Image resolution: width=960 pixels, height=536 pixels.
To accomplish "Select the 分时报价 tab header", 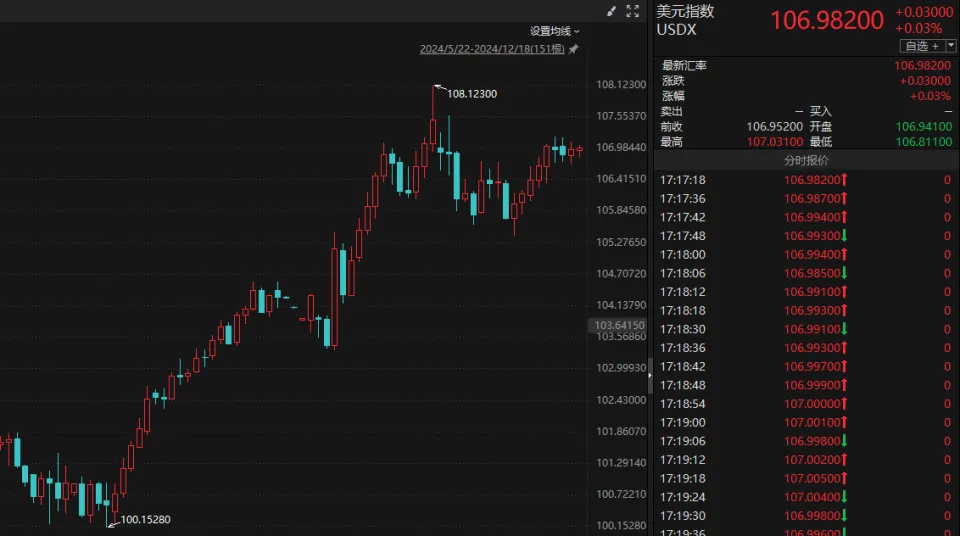I will pos(805,160).
